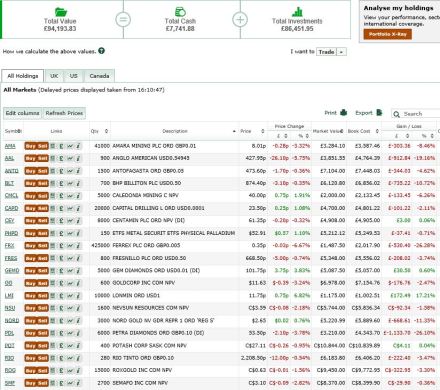Open the chart icon for PDL row
The height and width of the screenshot is (390, 440).
coord(70,333)
